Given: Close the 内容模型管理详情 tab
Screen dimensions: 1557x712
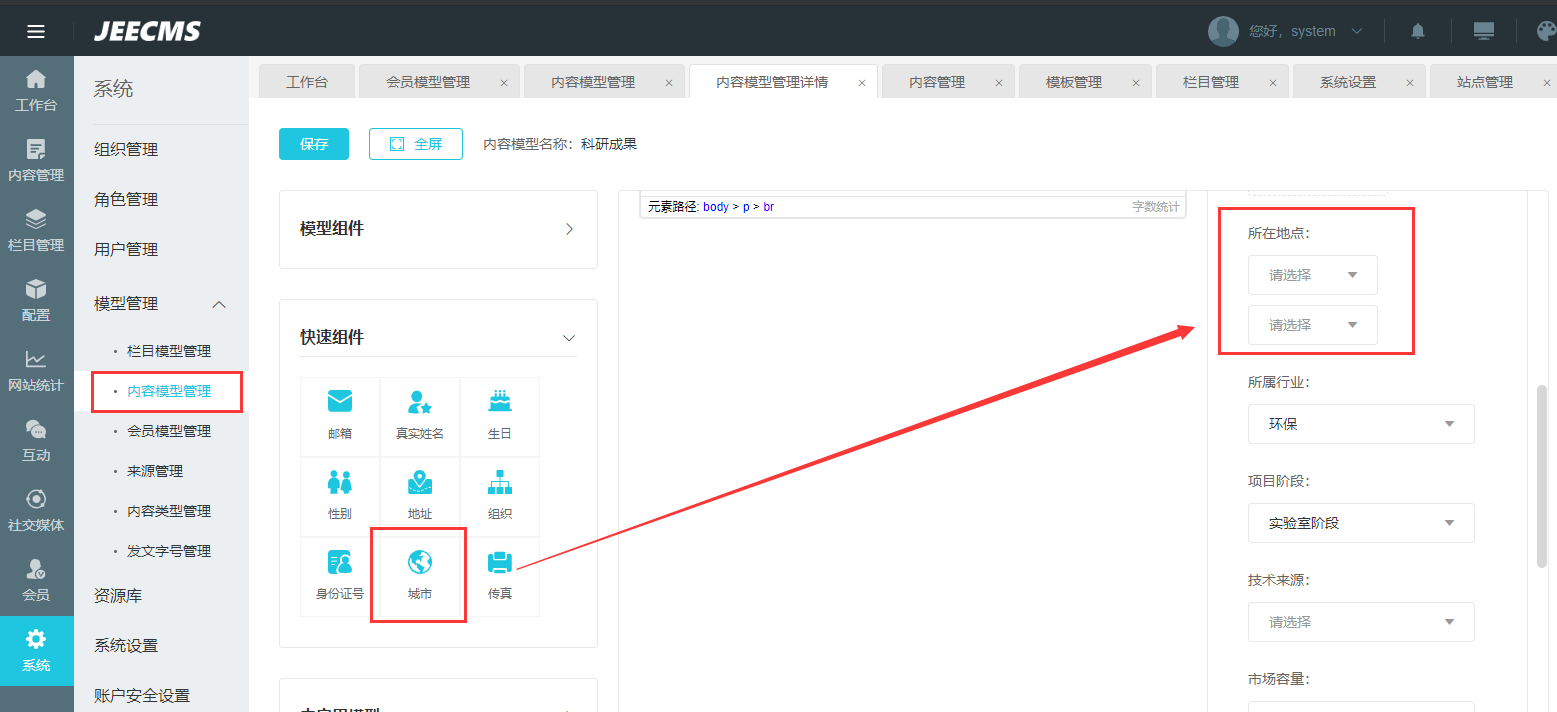Looking at the screenshot, I should (x=862, y=83).
